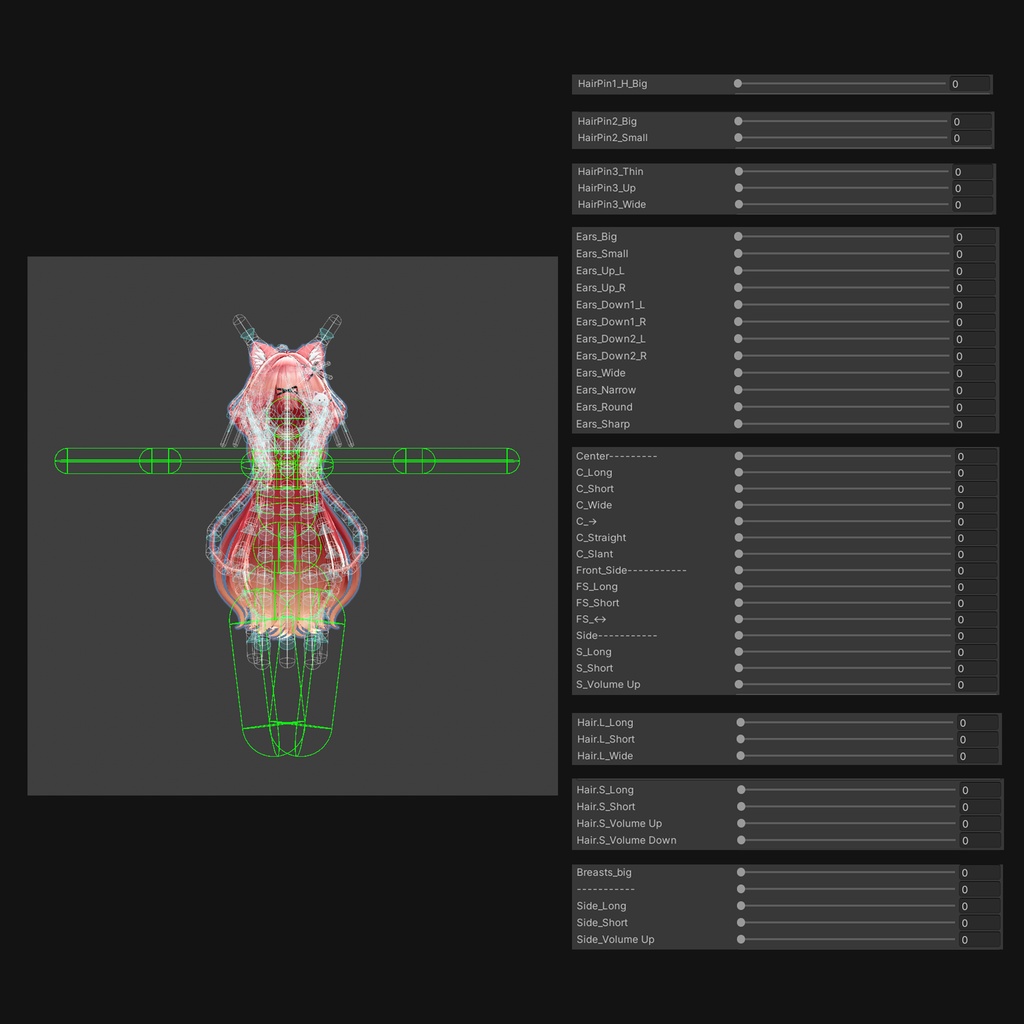
Task: Click the Ears_Down2_R value field
Action: (x=974, y=356)
